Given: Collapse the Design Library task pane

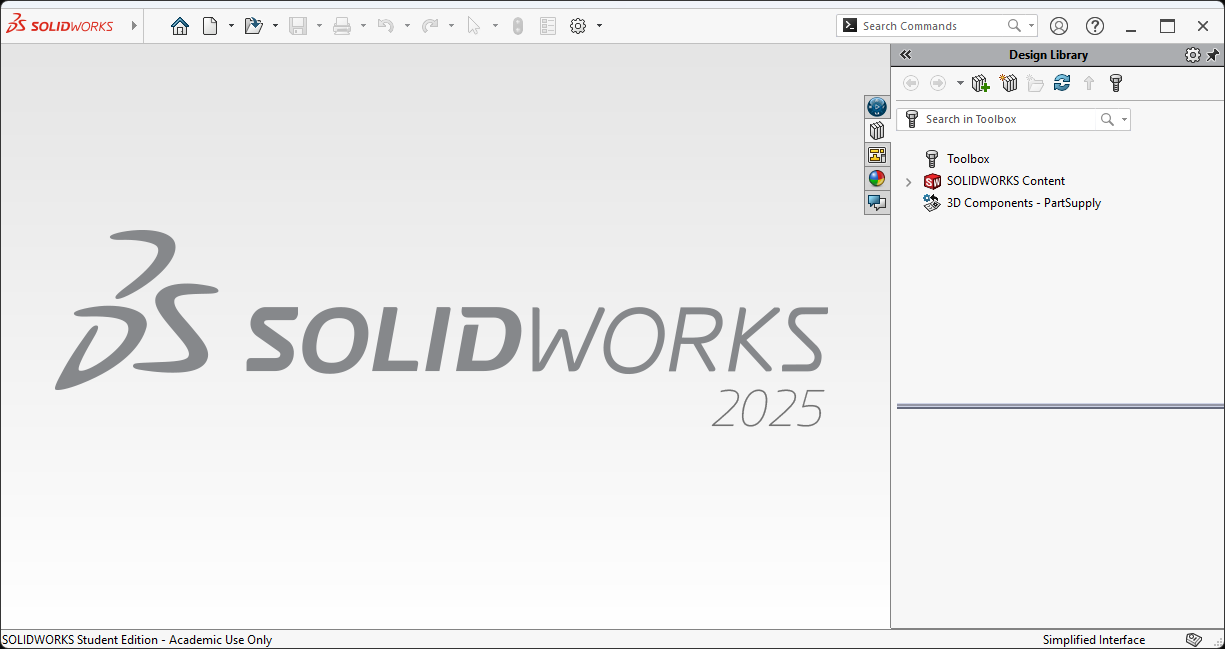Looking at the screenshot, I should (905, 55).
